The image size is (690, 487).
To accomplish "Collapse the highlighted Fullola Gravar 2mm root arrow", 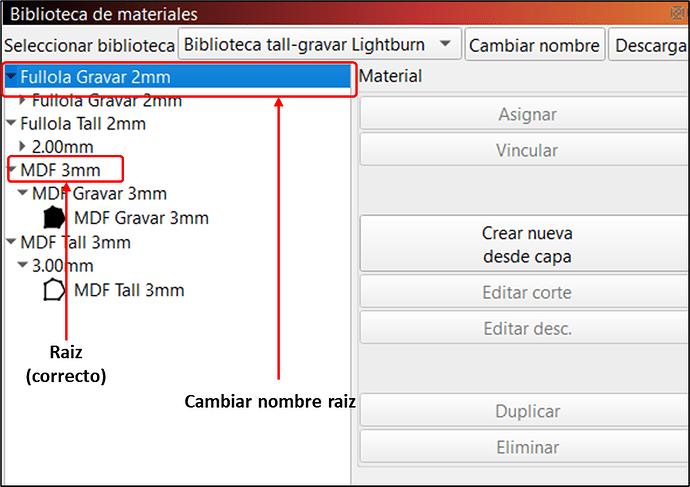I will click(x=11, y=75).
